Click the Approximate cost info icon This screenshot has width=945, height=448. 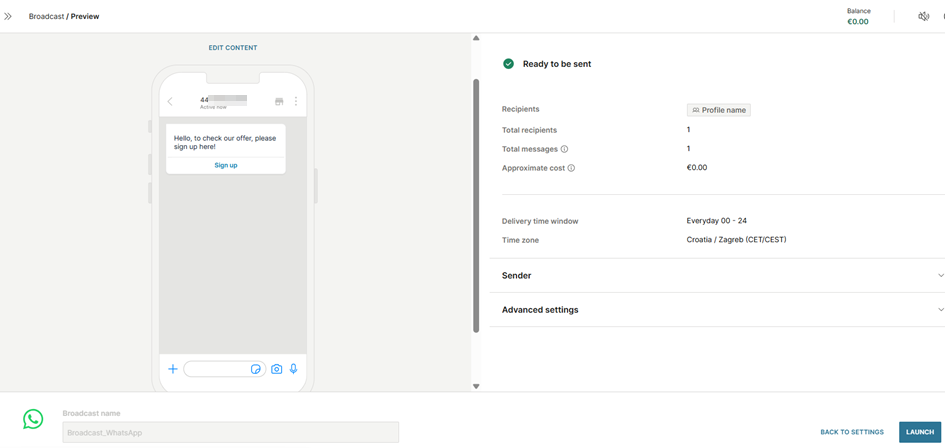tap(571, 168)
